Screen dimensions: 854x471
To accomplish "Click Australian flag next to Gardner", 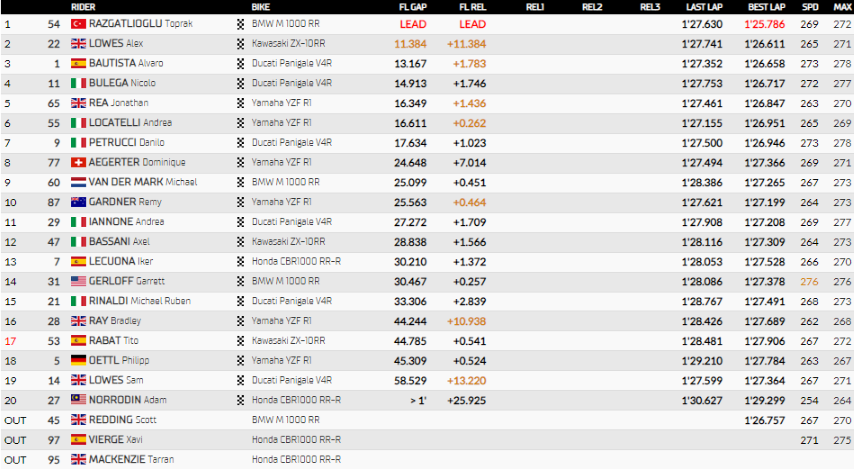I will point(78,202).
